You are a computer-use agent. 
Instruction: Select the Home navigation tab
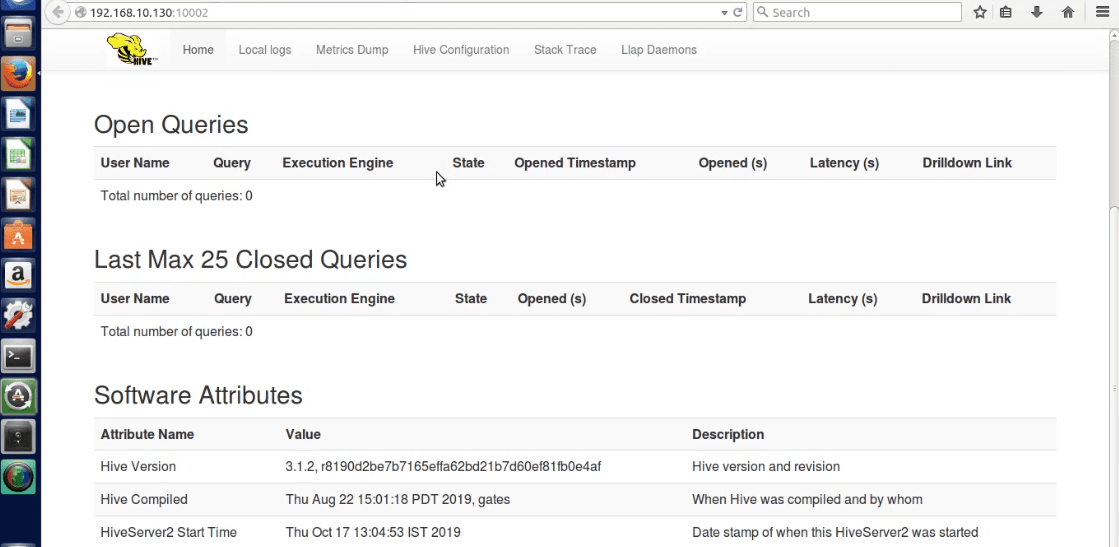click(198, 50)
